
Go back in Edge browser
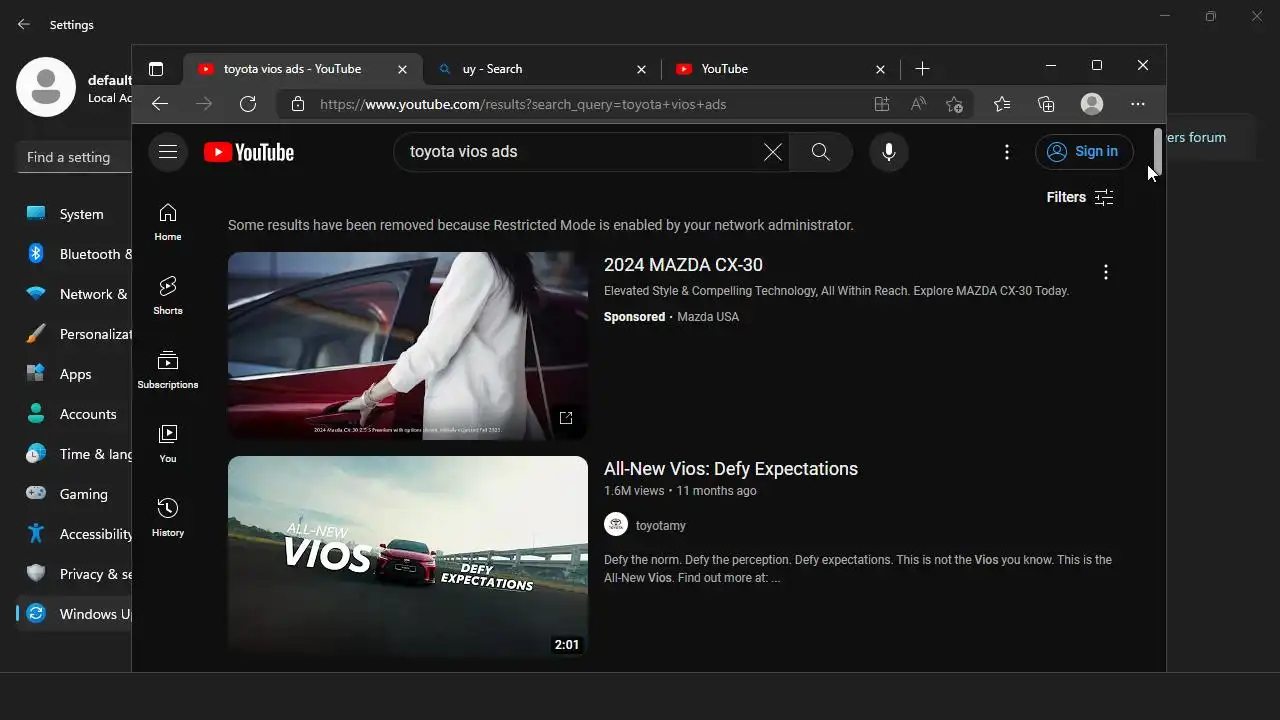click(x=160, y=104)
